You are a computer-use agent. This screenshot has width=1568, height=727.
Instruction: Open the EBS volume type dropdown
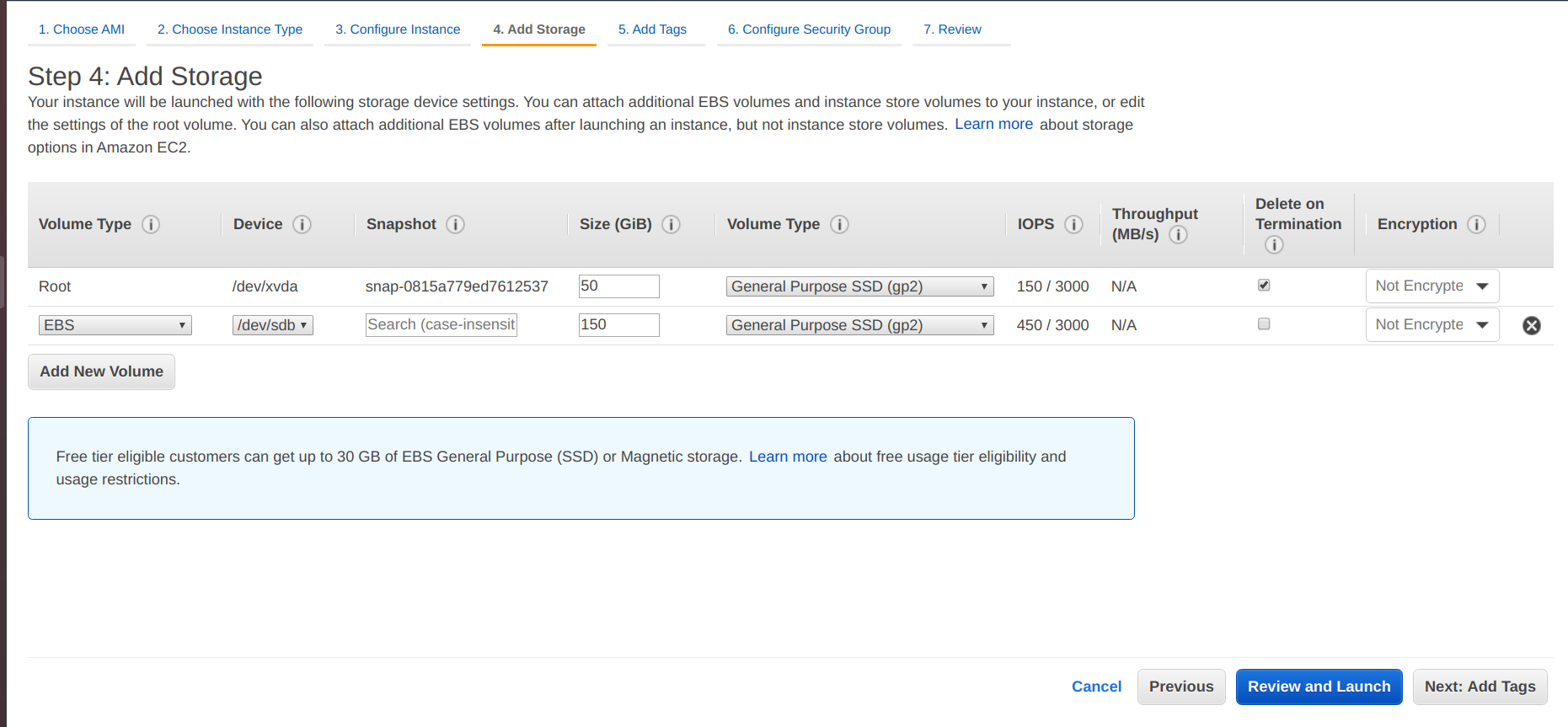pos(115,326)
